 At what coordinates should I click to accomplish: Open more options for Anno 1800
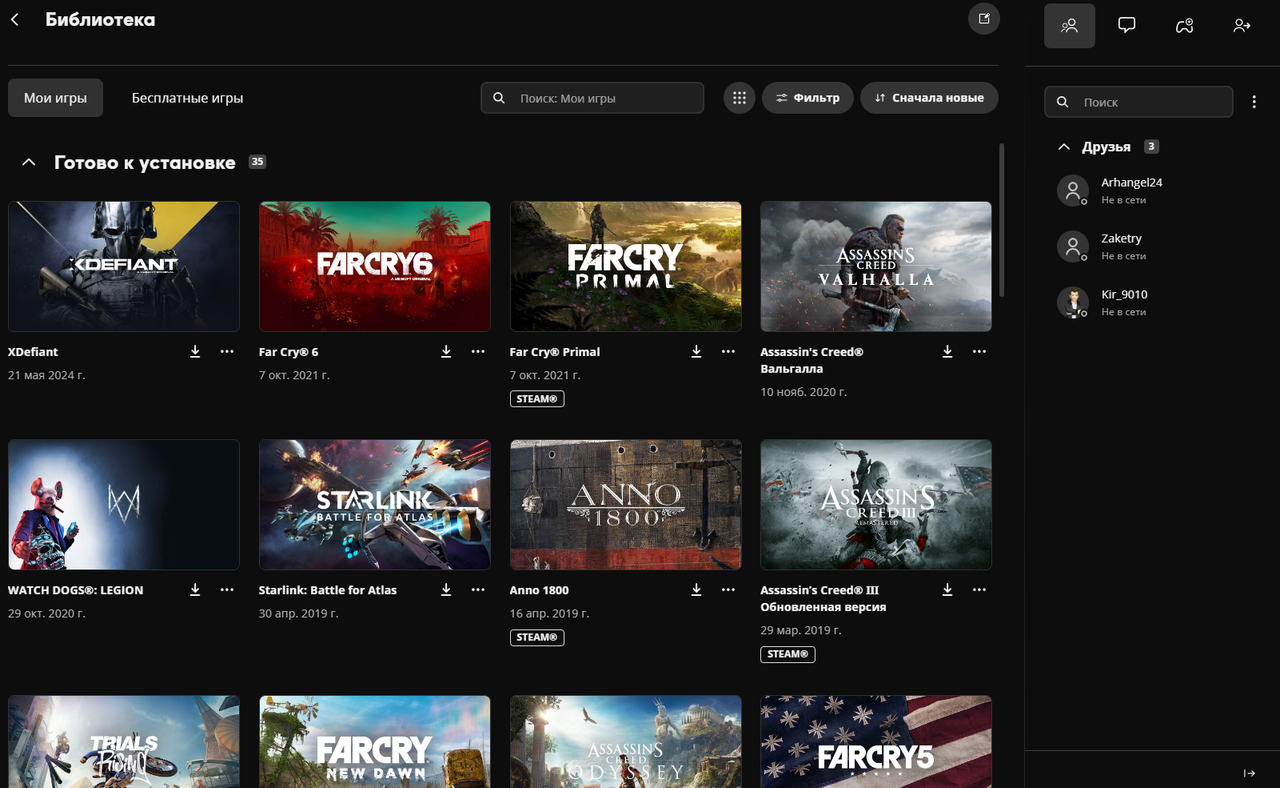click(x=728, y=590)
